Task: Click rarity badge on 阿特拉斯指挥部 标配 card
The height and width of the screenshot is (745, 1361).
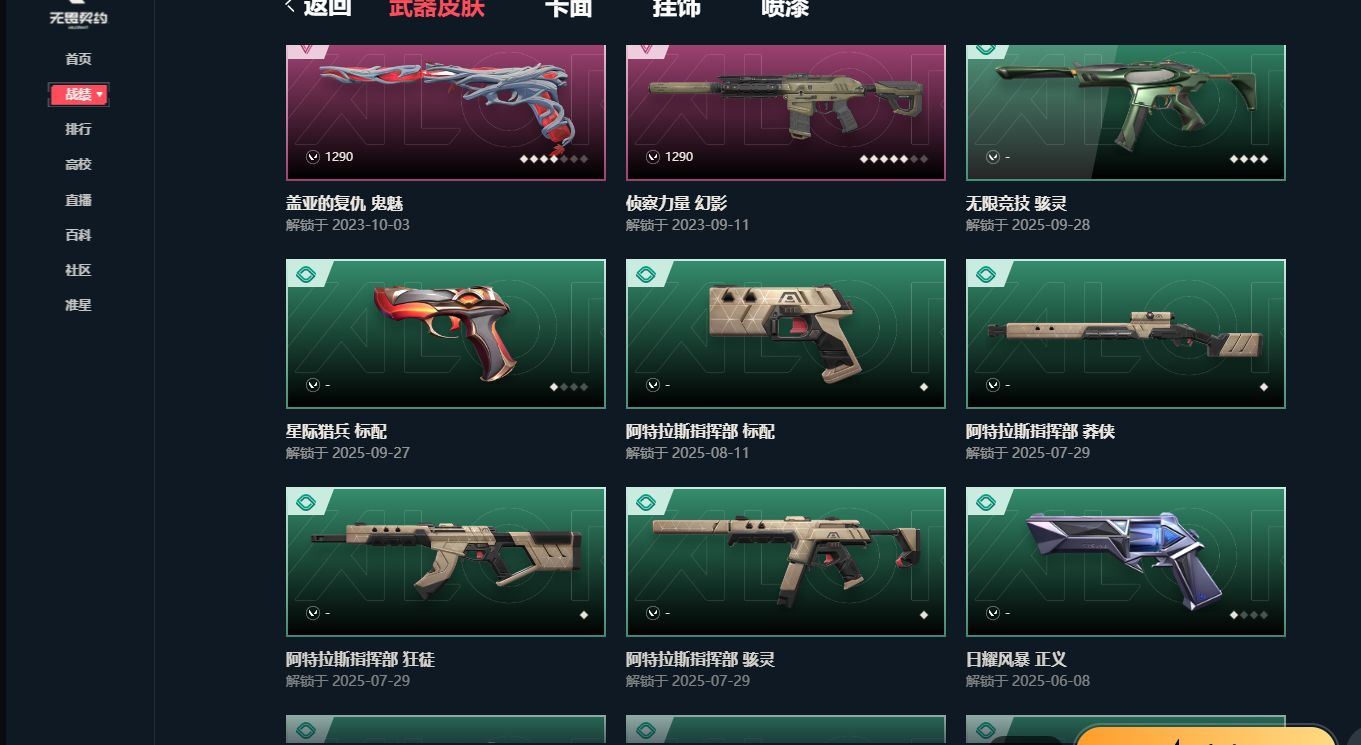Action: (x=647, y=274)
